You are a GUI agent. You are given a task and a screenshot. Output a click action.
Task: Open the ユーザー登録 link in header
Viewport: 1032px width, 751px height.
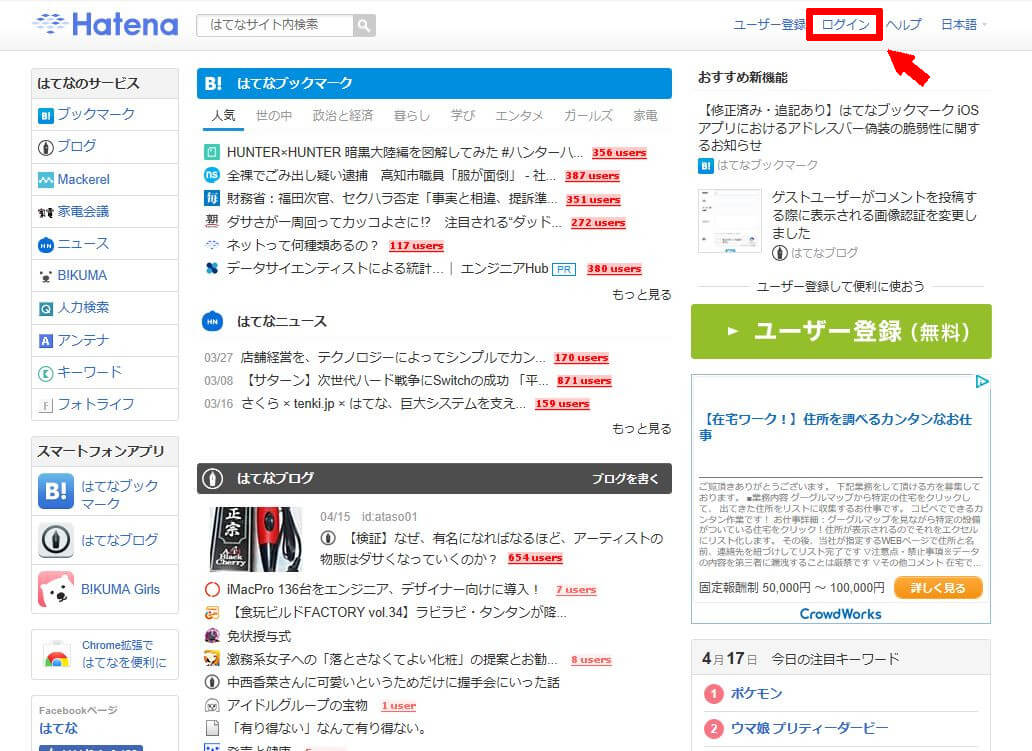(769, 25)
